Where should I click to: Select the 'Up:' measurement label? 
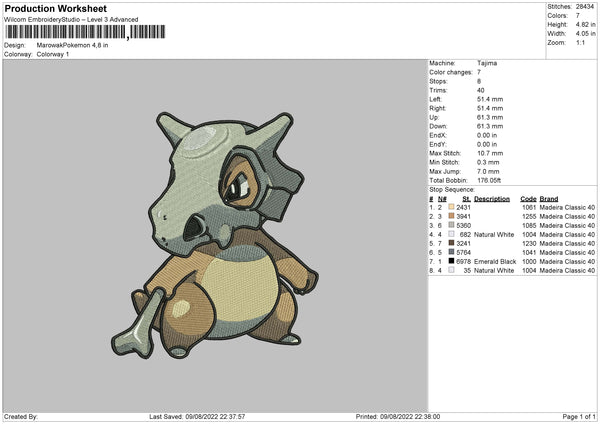click(x=434, y=117)
